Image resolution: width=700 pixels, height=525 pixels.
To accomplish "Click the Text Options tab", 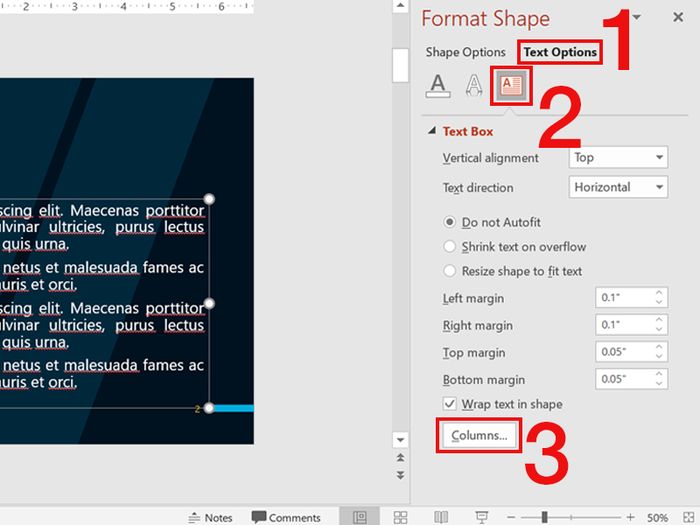I will click(559, 52).
